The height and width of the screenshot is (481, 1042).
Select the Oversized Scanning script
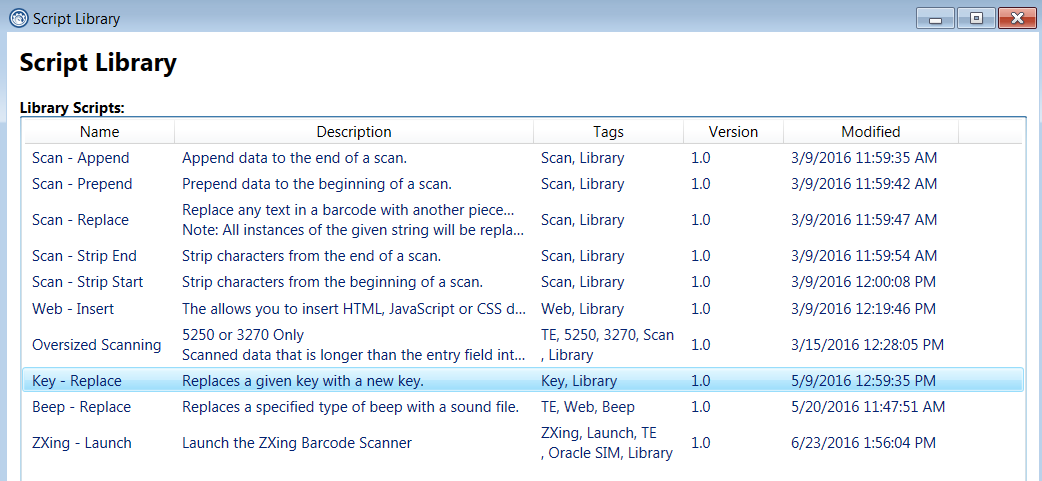96,345
